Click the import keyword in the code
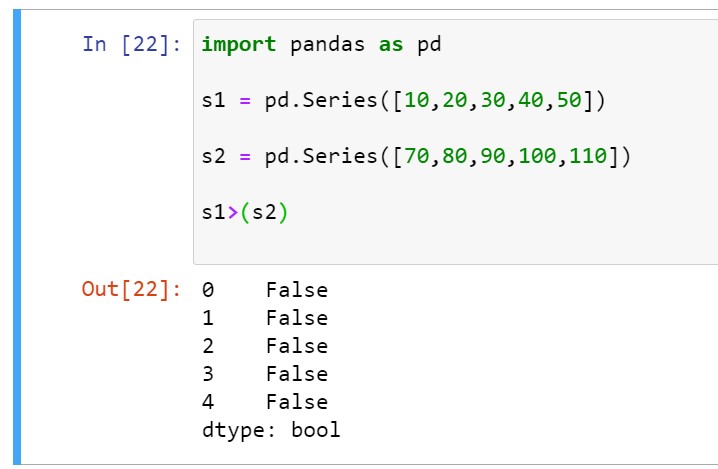Screen dimensions: 718x469 239,45
